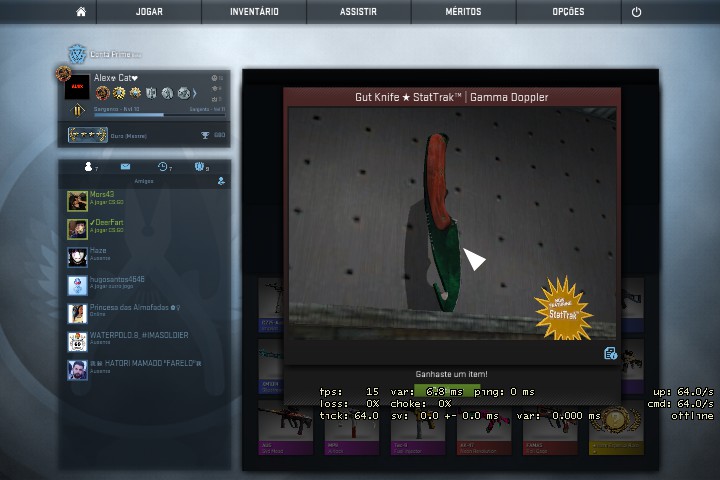The height and width of the screenshot is (480, 720).
Task: Click the Gut Knife Gamma Doppler title
Action: click(x=451, y=97)
